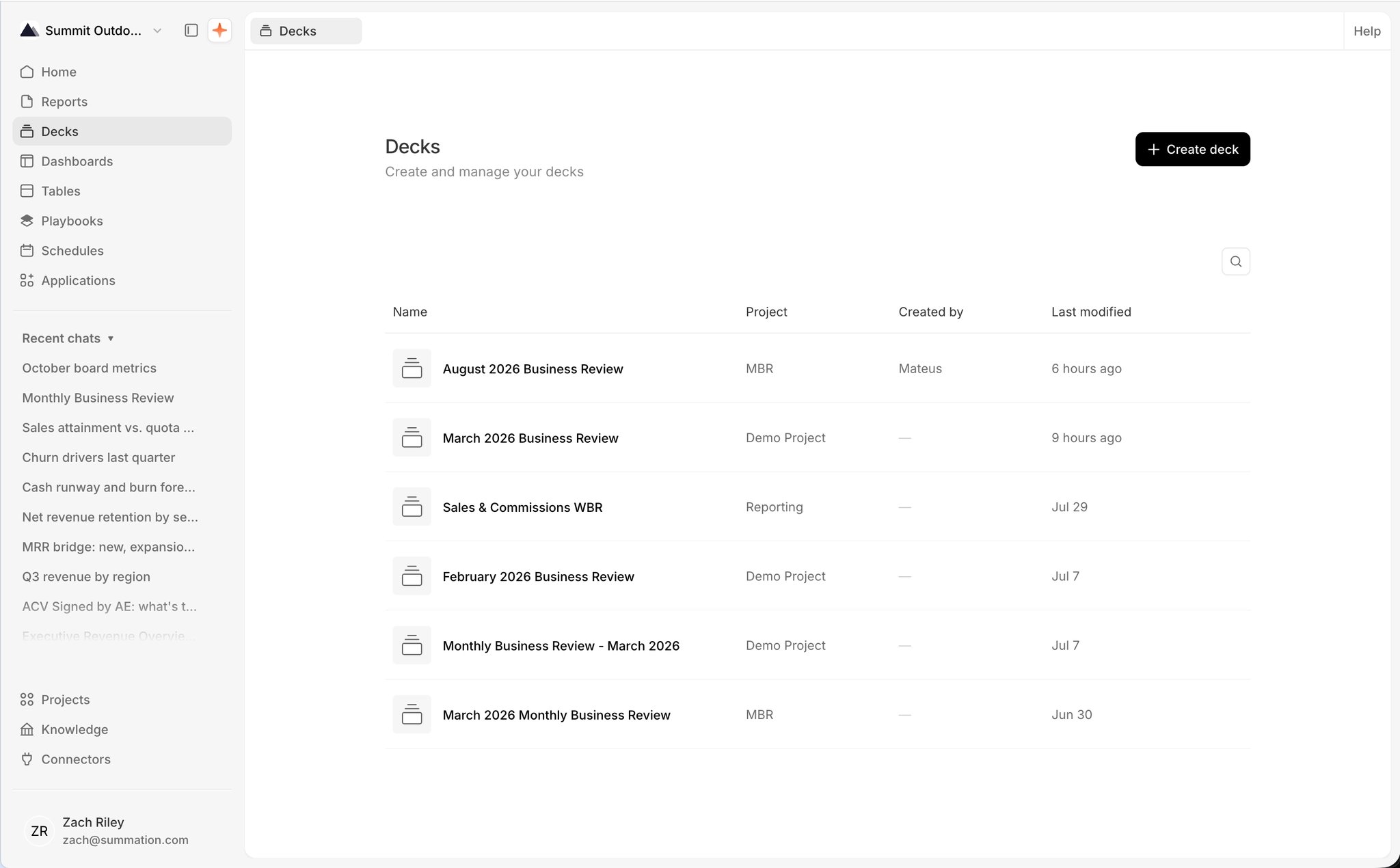
Task: Sort by the Last modified column header
Action: pos(1091,312)
